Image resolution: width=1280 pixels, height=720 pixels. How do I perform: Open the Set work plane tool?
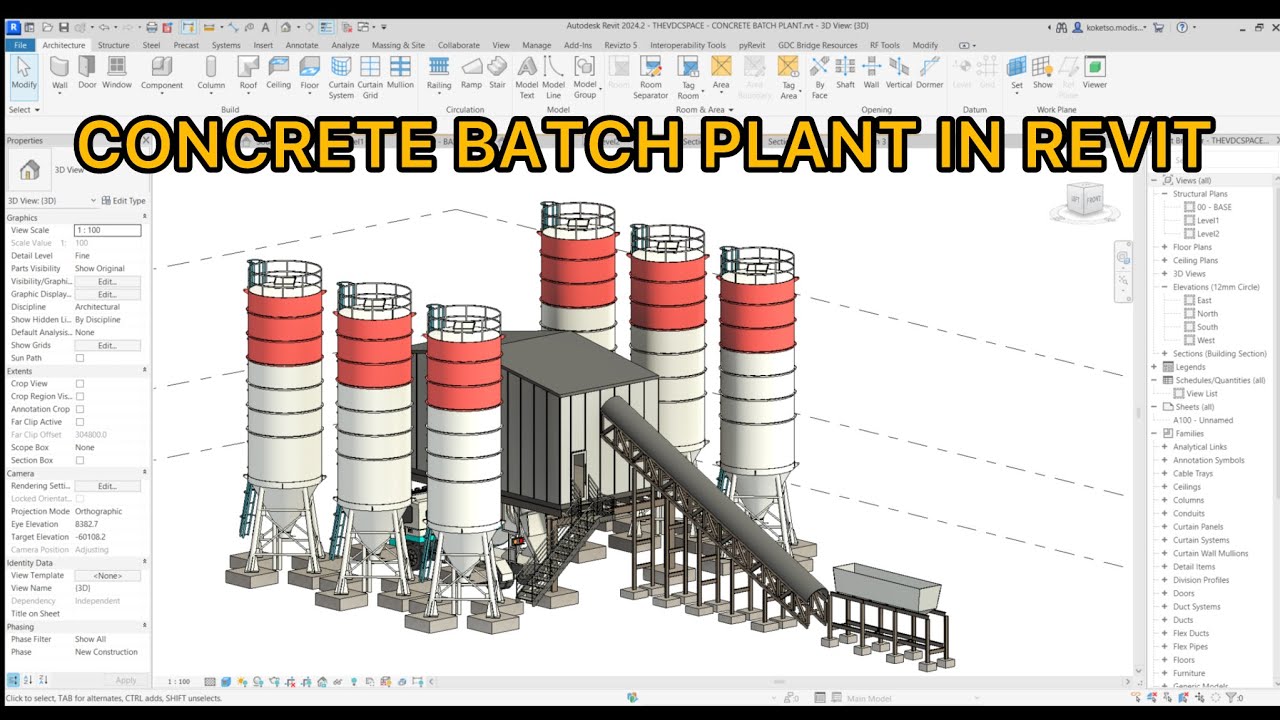click(x=1017, y=73)
